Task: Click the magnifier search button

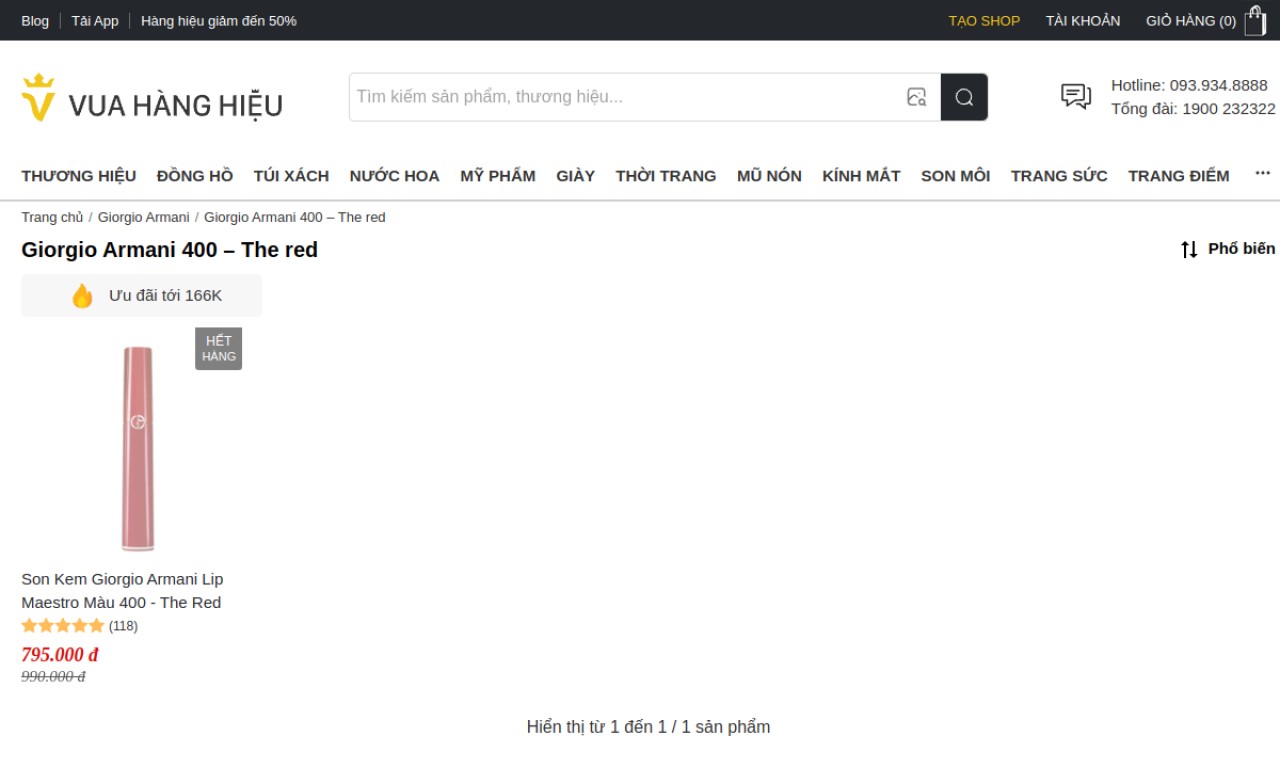Action: [x=964, y=97]
